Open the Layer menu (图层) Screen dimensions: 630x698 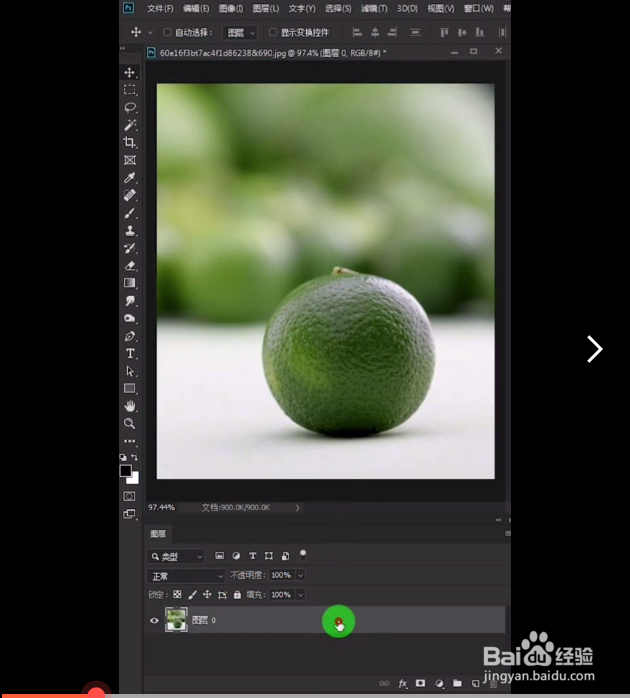click(x=266, y=8)
